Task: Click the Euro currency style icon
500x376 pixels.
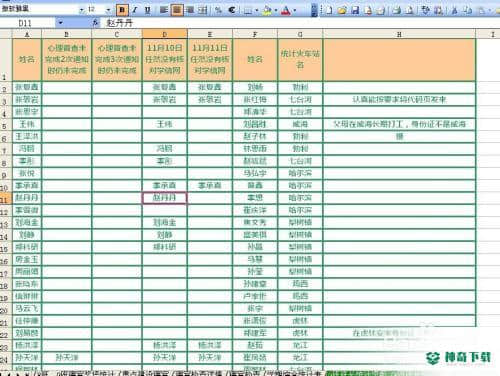Action: pos(232,10)
